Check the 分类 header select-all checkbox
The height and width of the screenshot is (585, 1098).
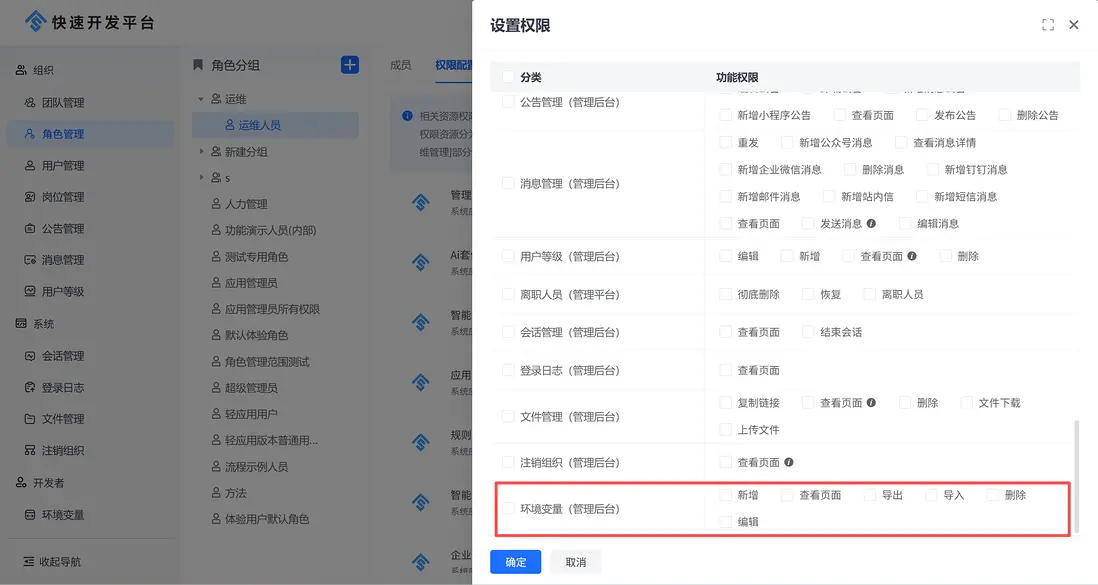click(508, 77)
